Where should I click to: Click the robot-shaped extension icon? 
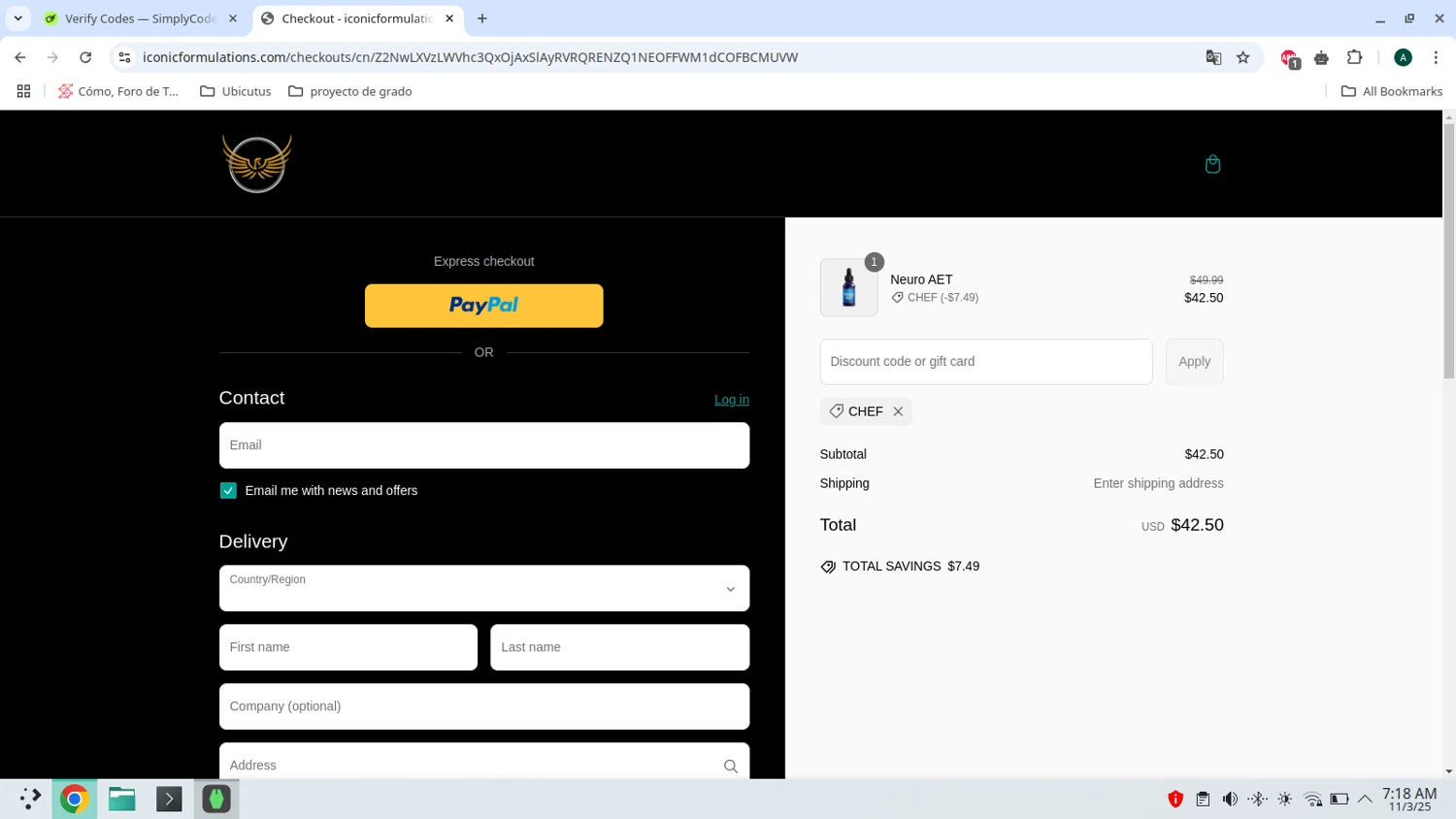point(1321,58)
